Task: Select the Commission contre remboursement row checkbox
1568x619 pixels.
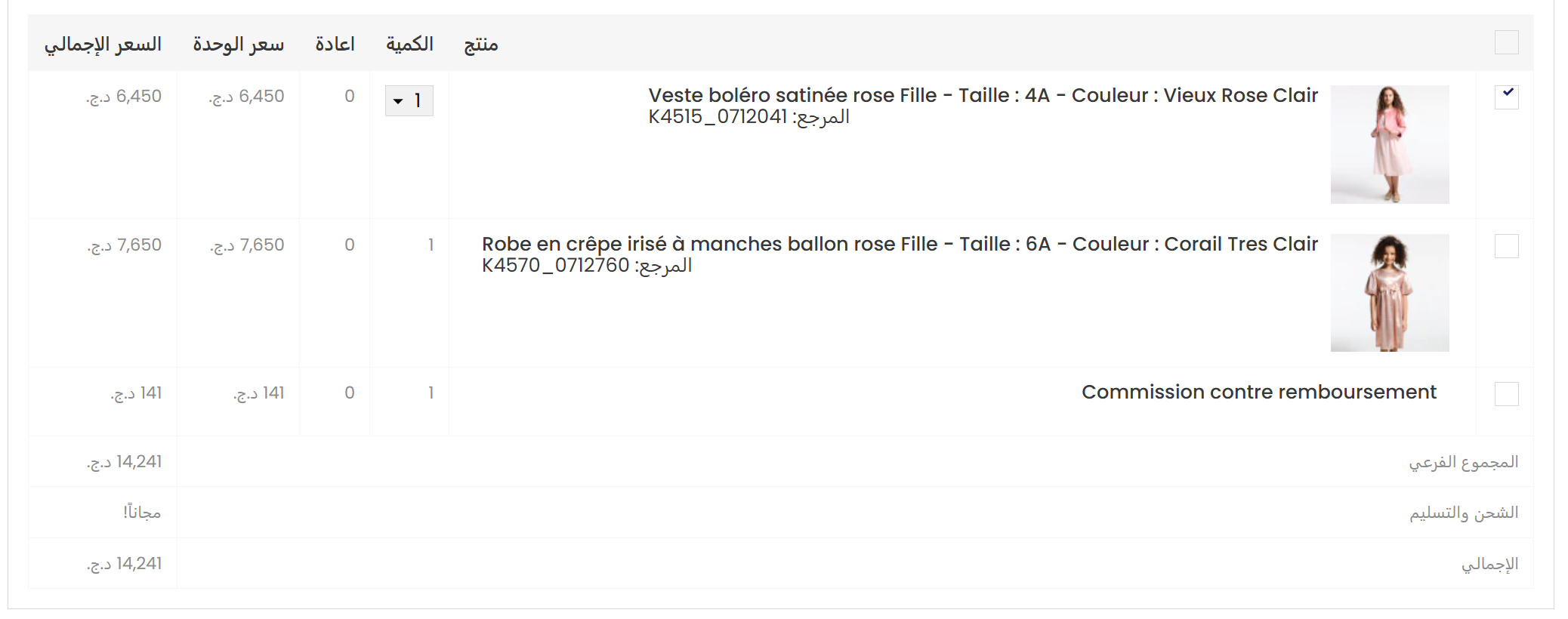Action: 1506,393
